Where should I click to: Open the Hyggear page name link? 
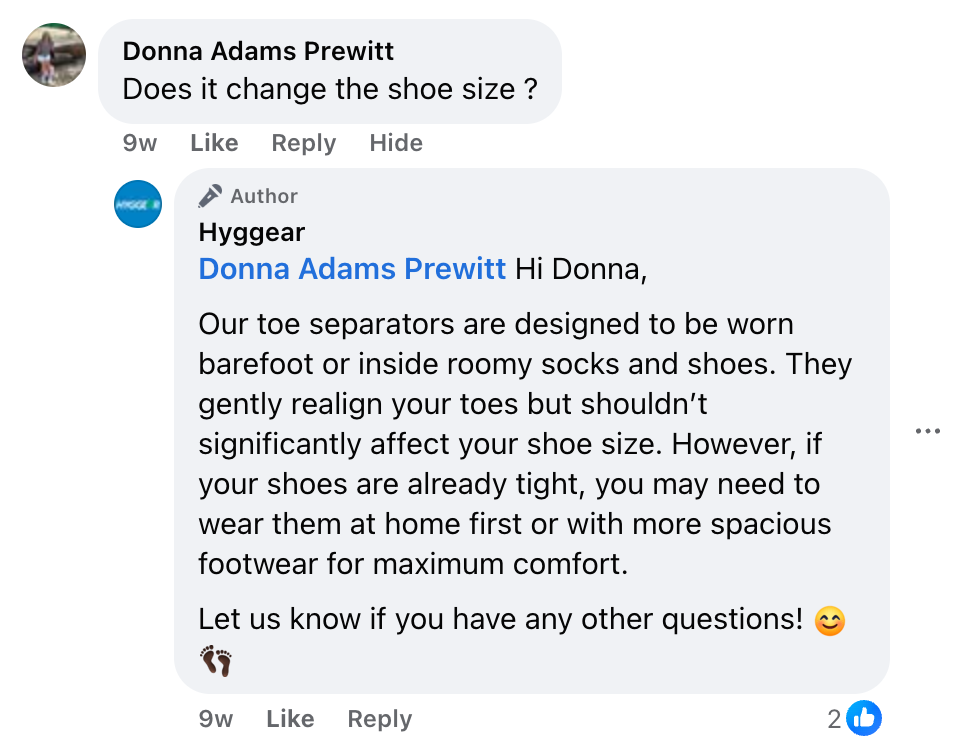[x=252, y=232]
